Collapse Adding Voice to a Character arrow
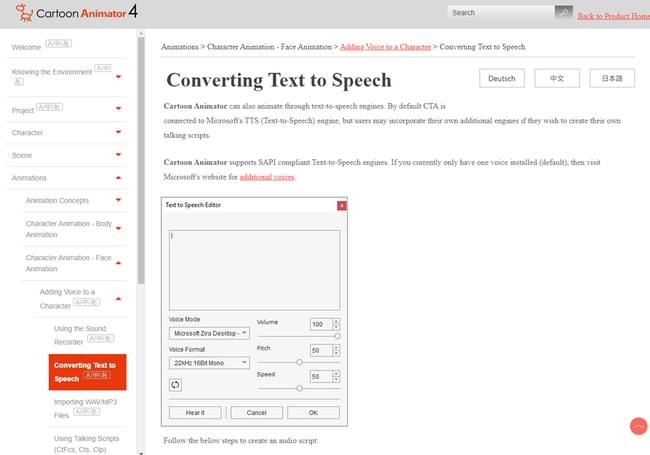Viewport: 650px width, 455px height. pyautogui.click(x=118, y=298)
